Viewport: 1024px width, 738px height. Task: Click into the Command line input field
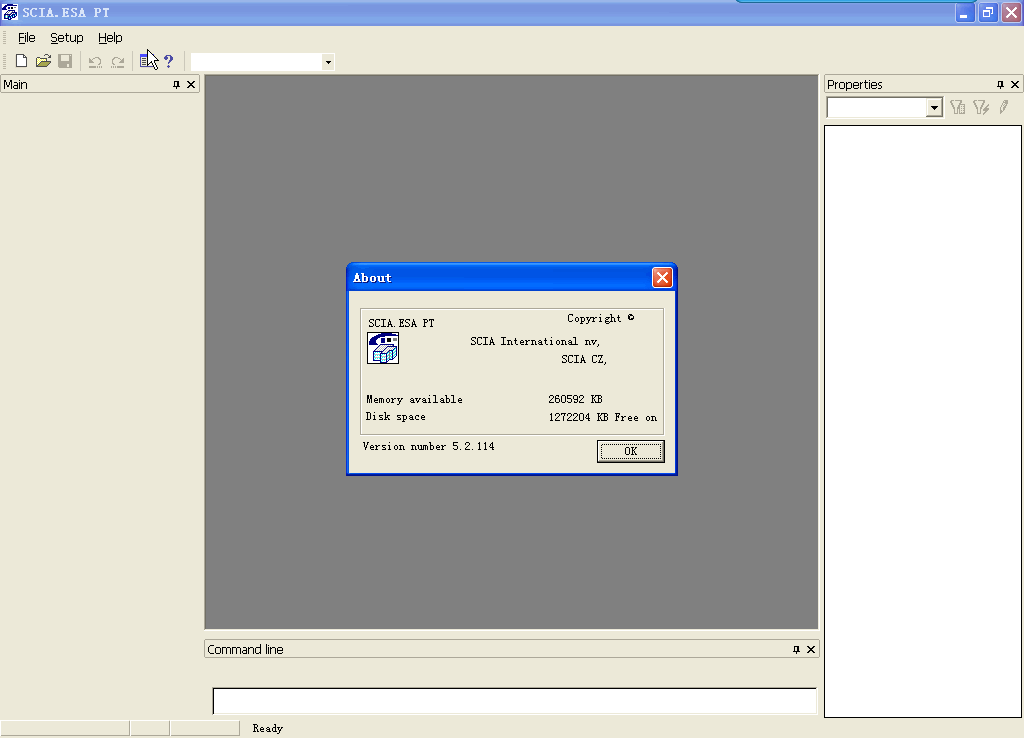tap(515, 701)
